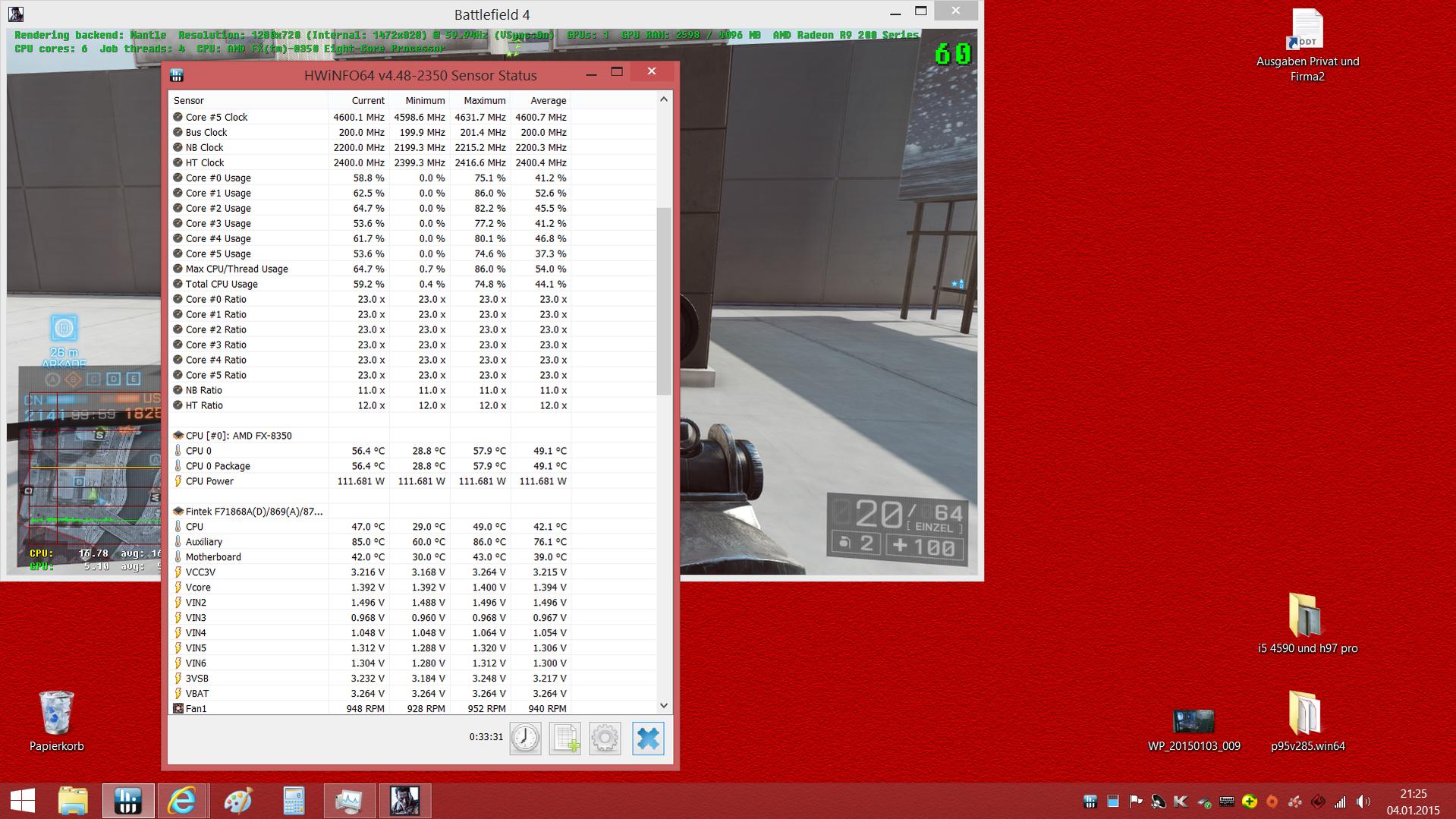
Task: Close sensors with the blue X button
Action: 648,739
